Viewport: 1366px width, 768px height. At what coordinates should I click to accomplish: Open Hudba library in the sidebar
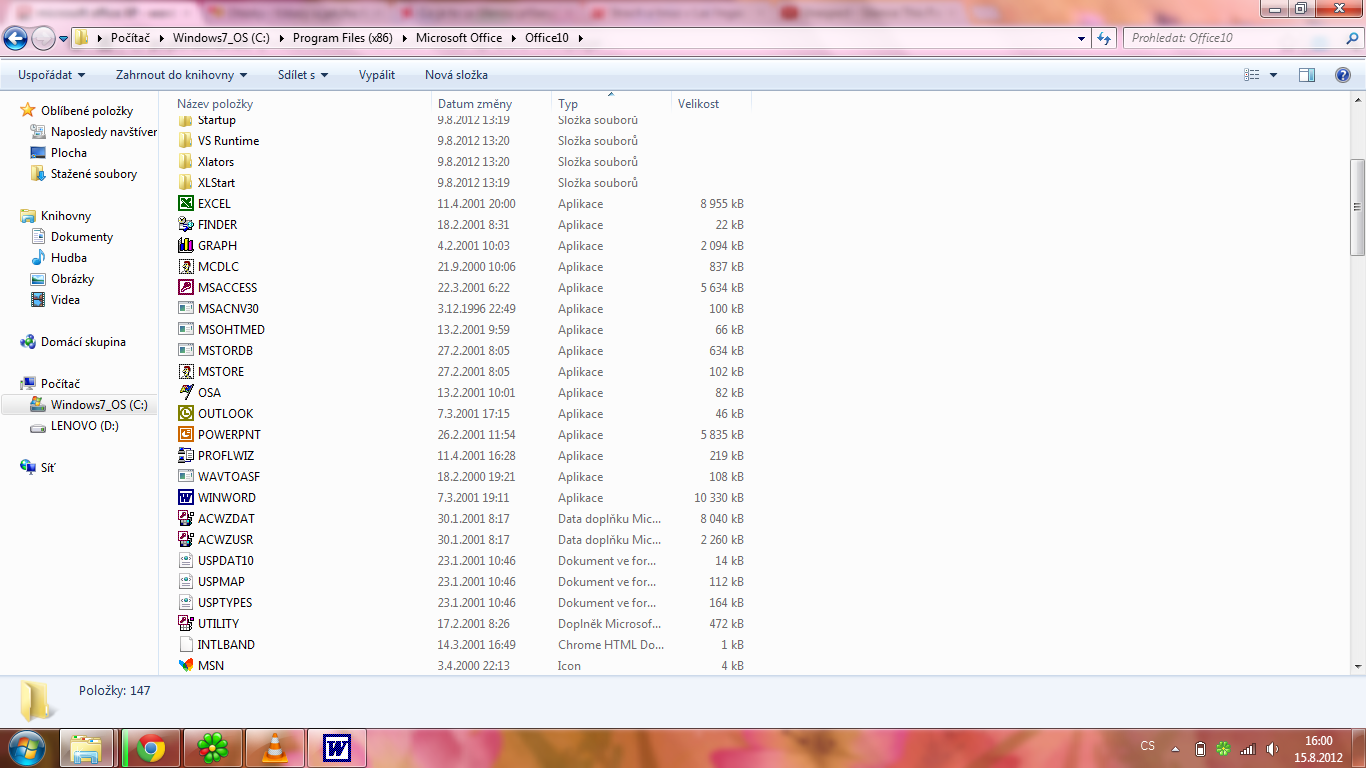69,258
